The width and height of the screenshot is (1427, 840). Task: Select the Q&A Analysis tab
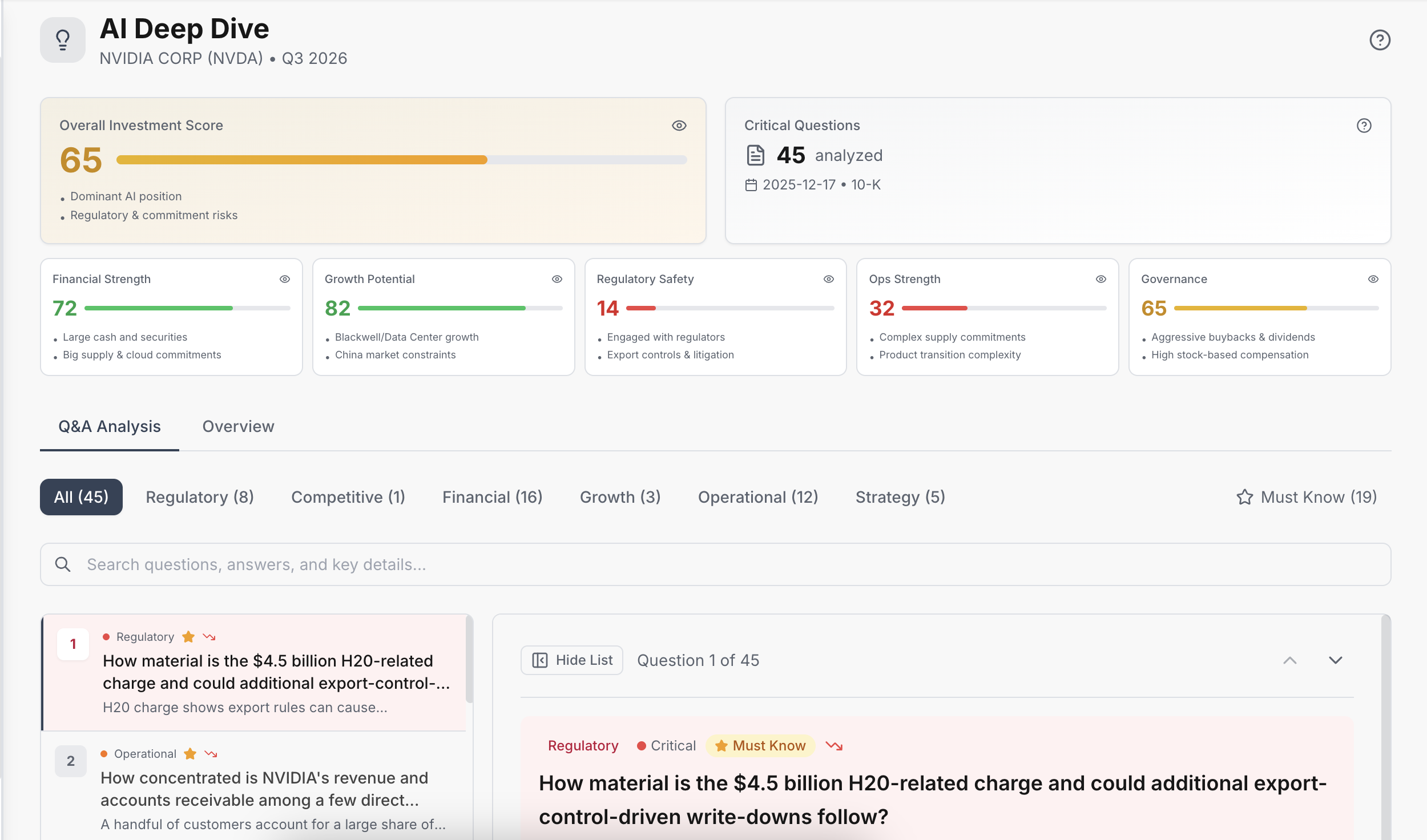click(109, 426)
